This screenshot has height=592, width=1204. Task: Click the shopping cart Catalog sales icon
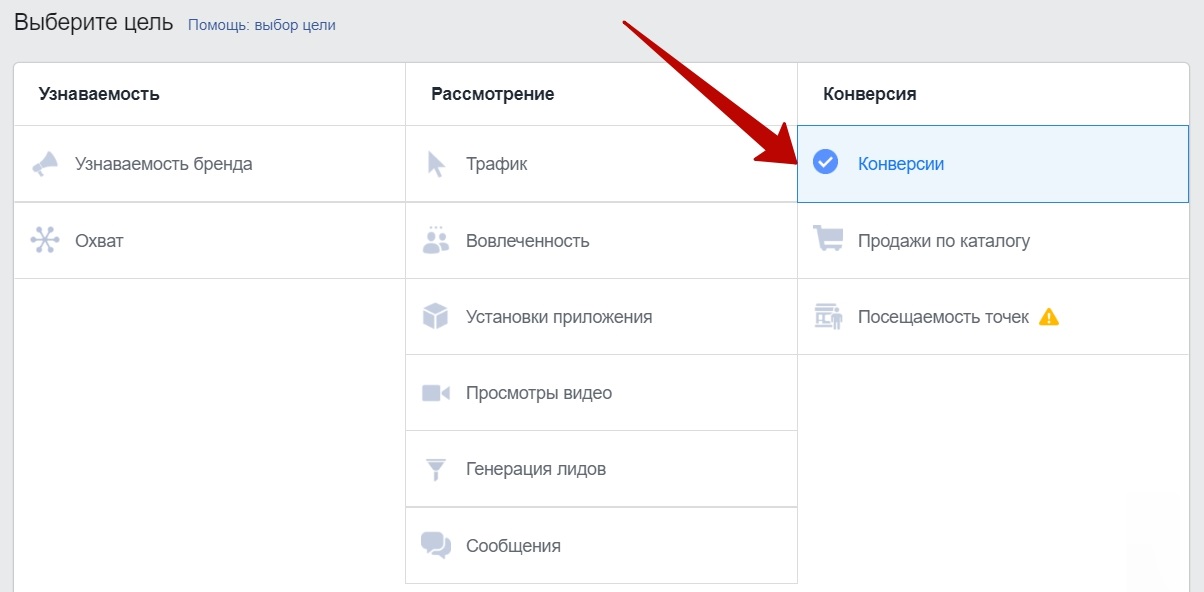point(828,240)
